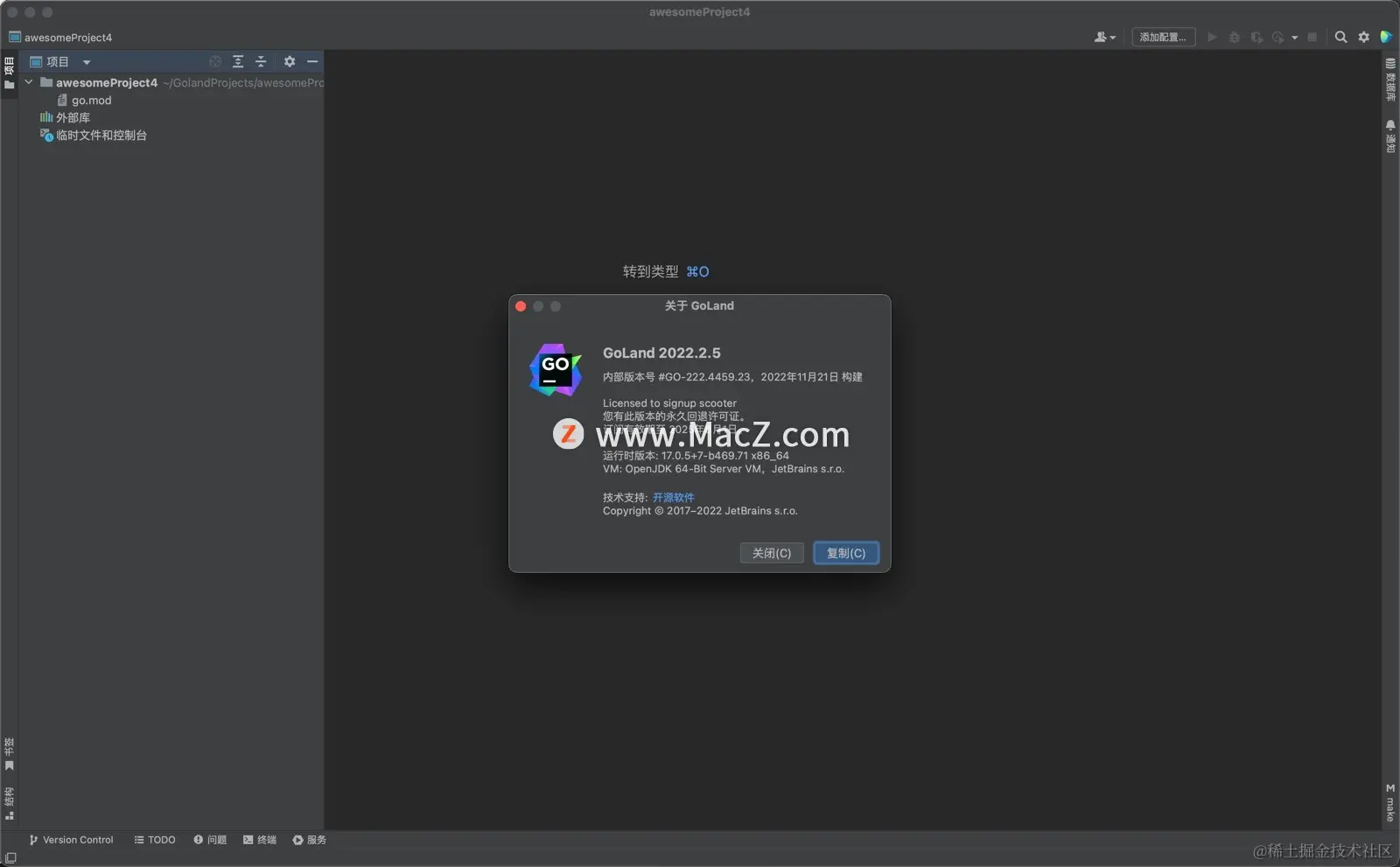
Task: Click the 转到类型 ⌘O shortcut hint
Action: (666, 271)
